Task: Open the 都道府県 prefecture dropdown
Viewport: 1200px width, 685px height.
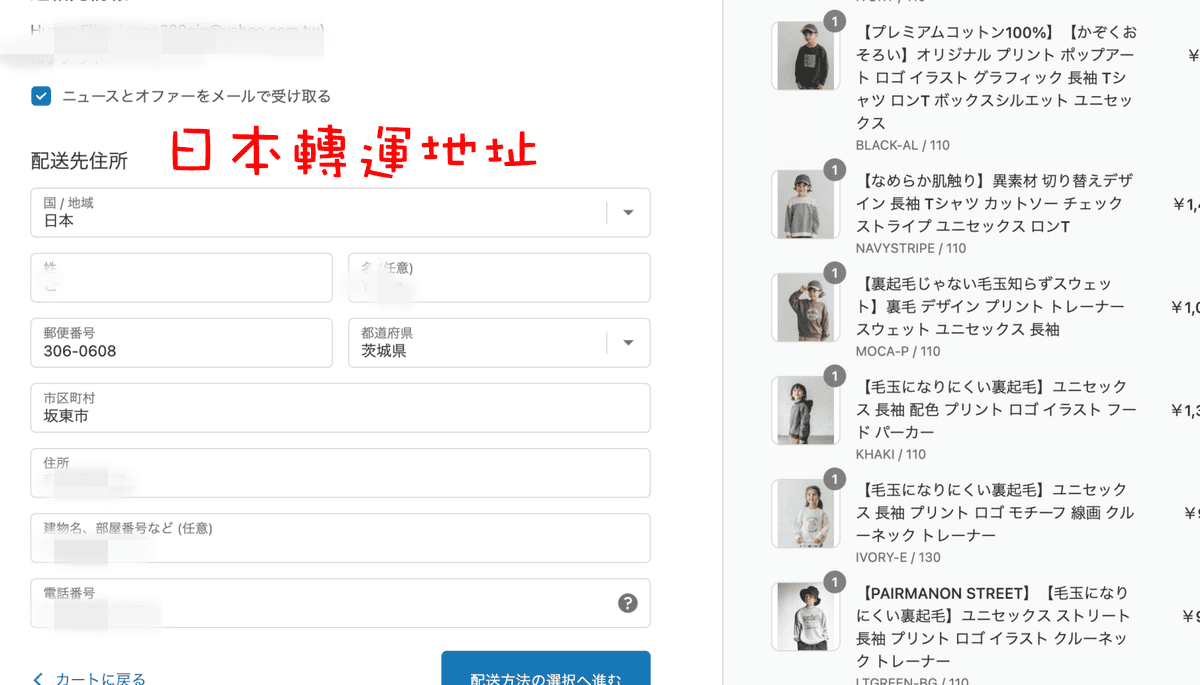Action: pos(500,343)
